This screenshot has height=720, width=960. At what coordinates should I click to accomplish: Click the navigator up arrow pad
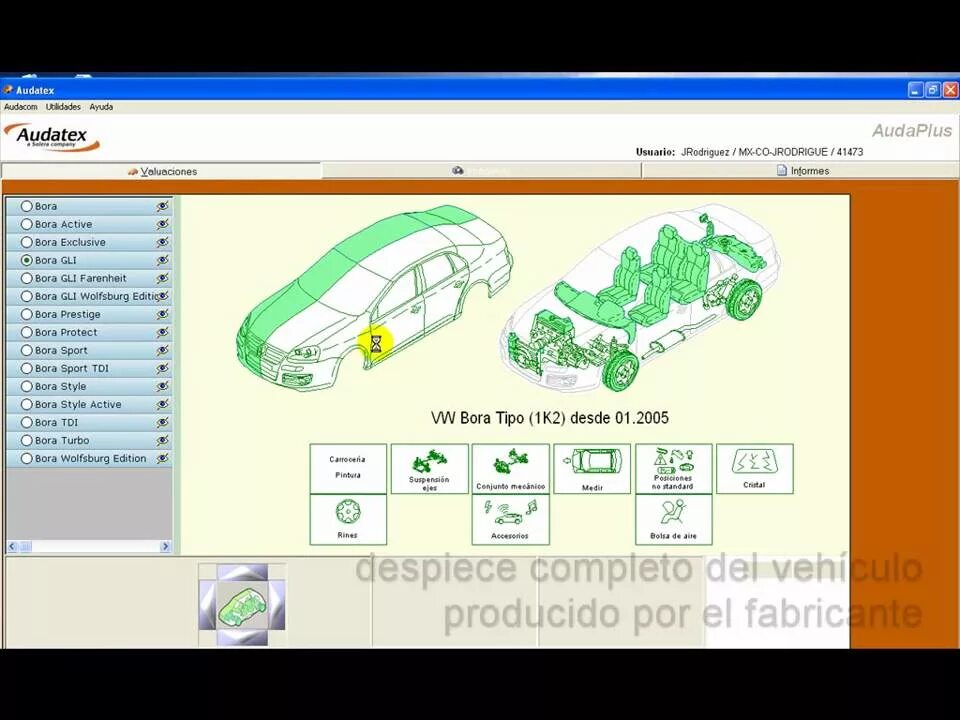(x=242, y=573)
